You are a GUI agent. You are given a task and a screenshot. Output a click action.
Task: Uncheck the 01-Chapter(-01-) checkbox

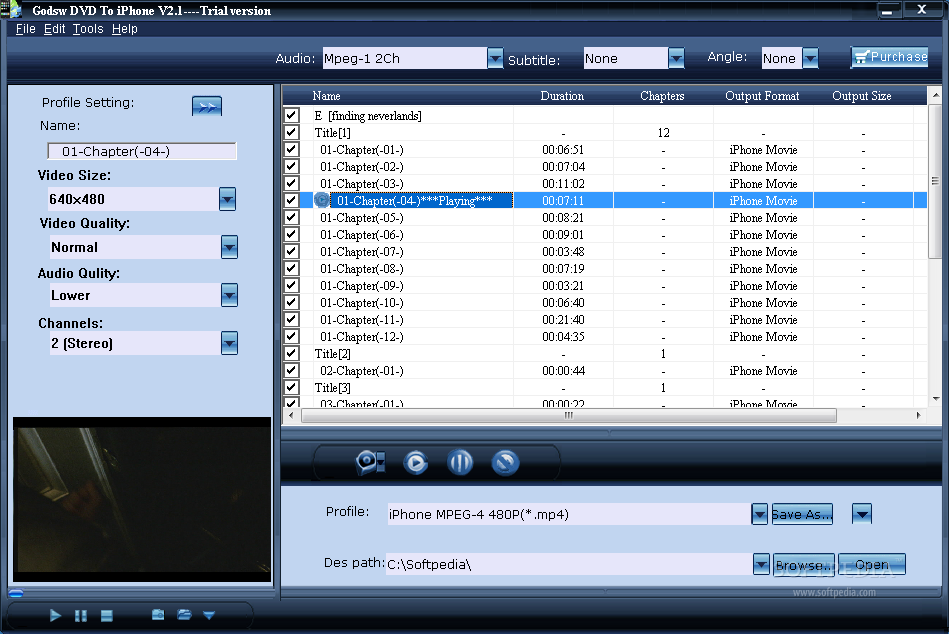[292, 149]
